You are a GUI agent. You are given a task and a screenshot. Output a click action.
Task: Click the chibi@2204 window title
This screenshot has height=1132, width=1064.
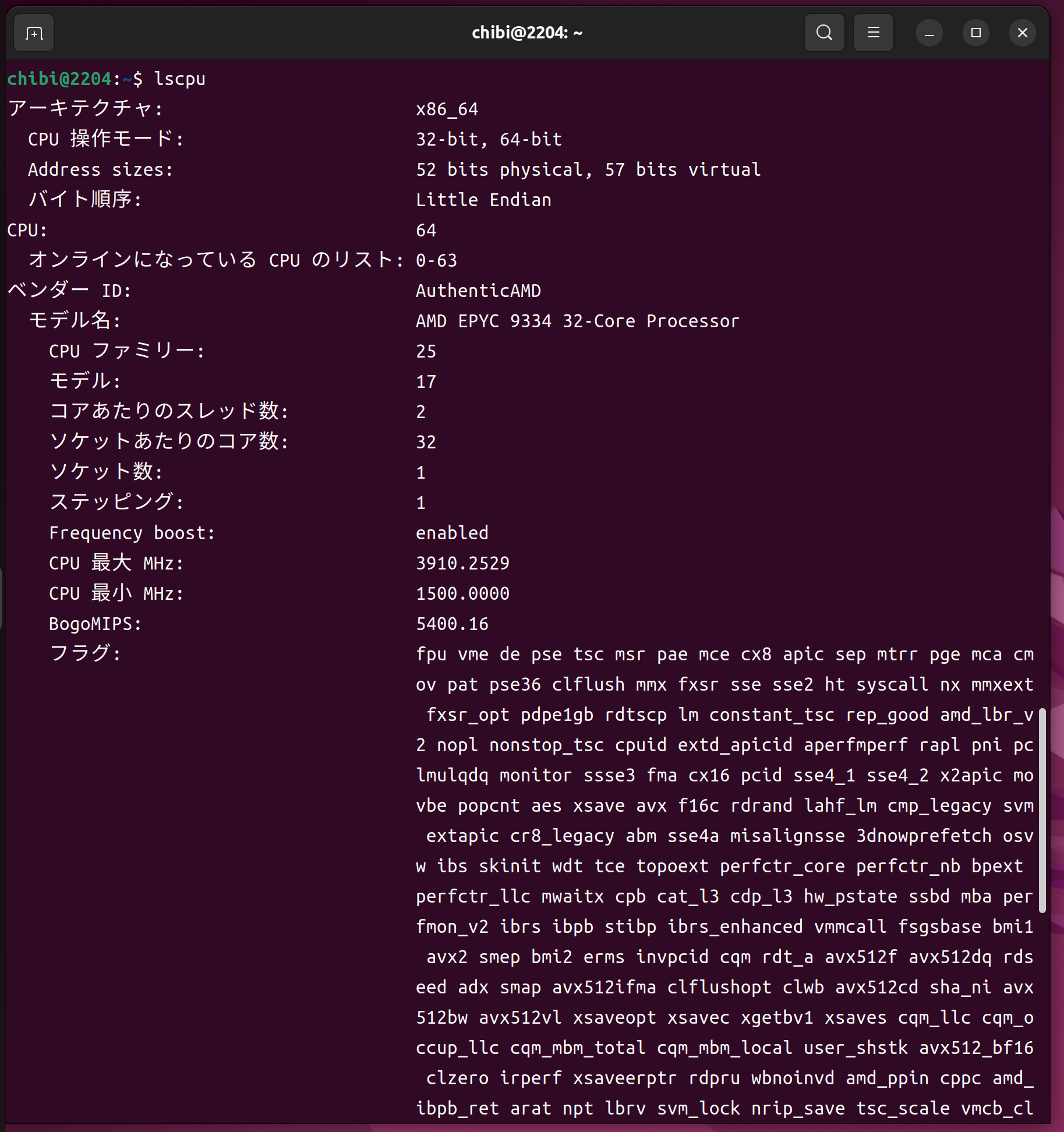(526, 33)
